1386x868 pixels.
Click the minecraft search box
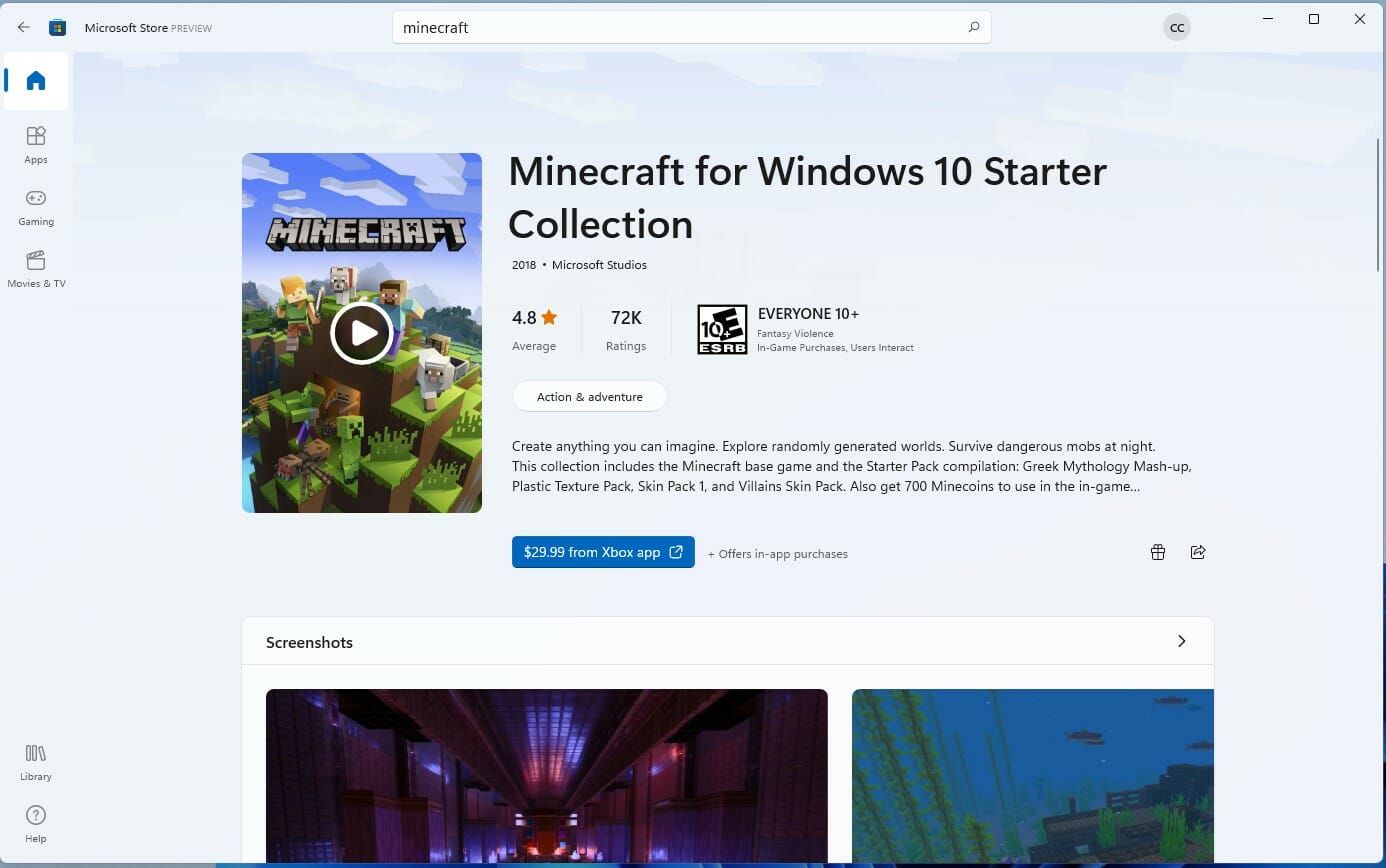[691, 27]
